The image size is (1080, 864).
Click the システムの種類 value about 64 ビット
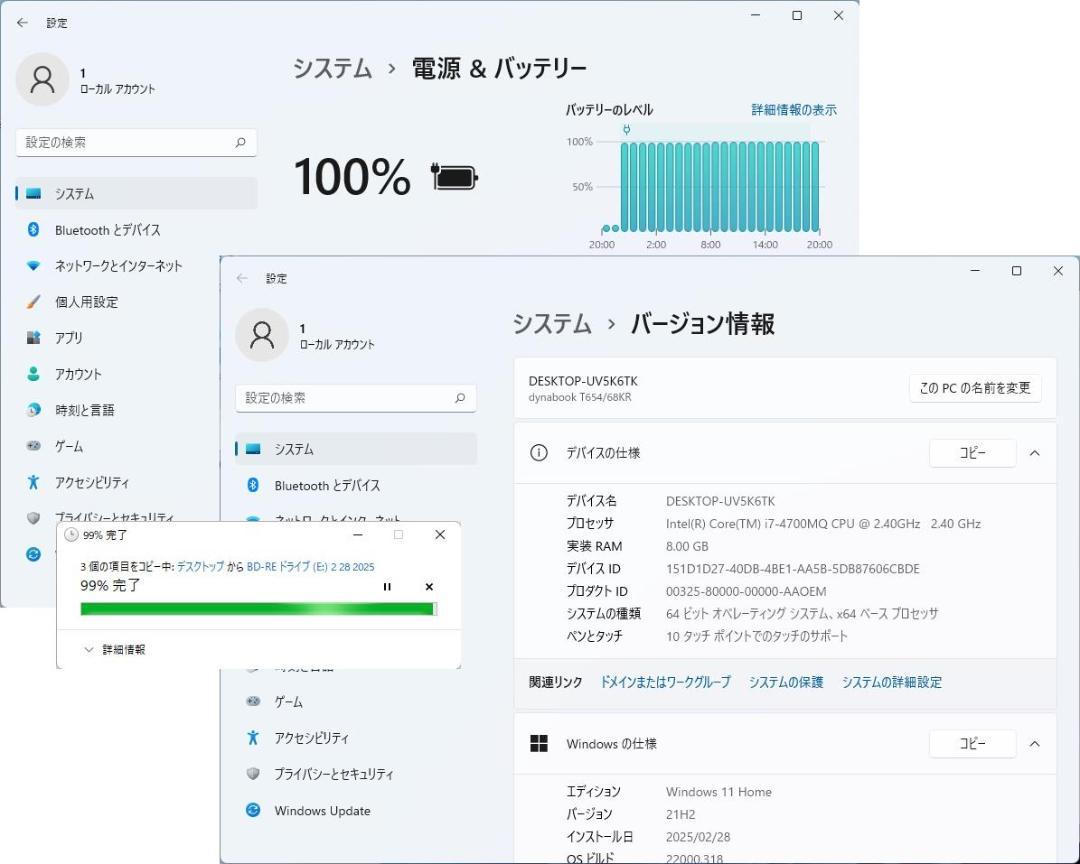click(x=802, y=614)
